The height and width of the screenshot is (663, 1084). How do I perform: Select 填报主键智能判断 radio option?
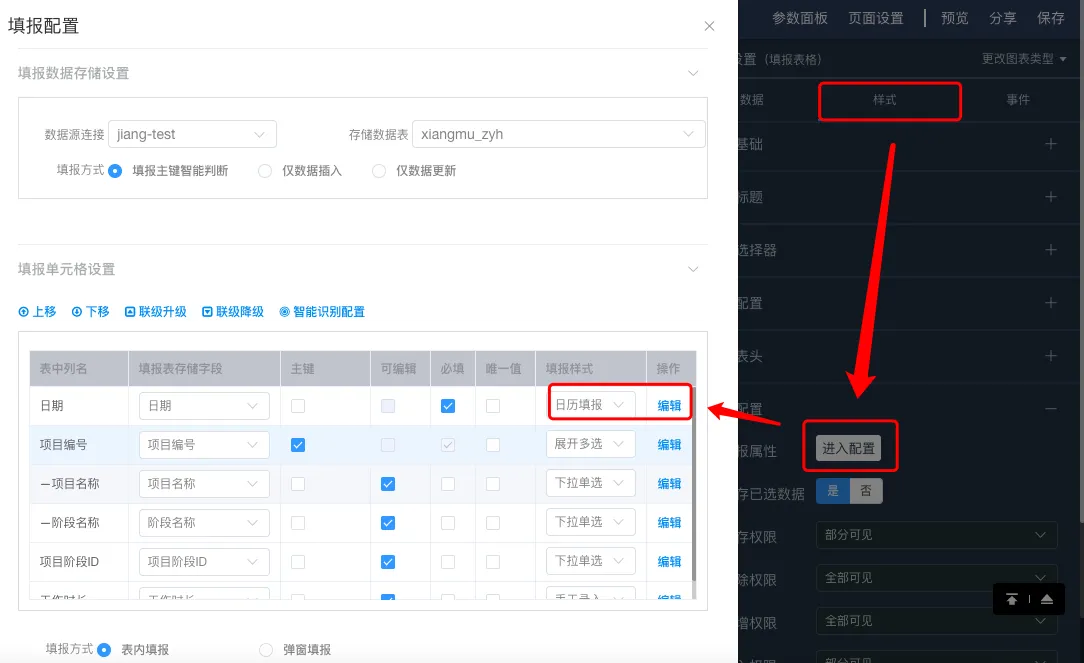click(x=115, y=171)
